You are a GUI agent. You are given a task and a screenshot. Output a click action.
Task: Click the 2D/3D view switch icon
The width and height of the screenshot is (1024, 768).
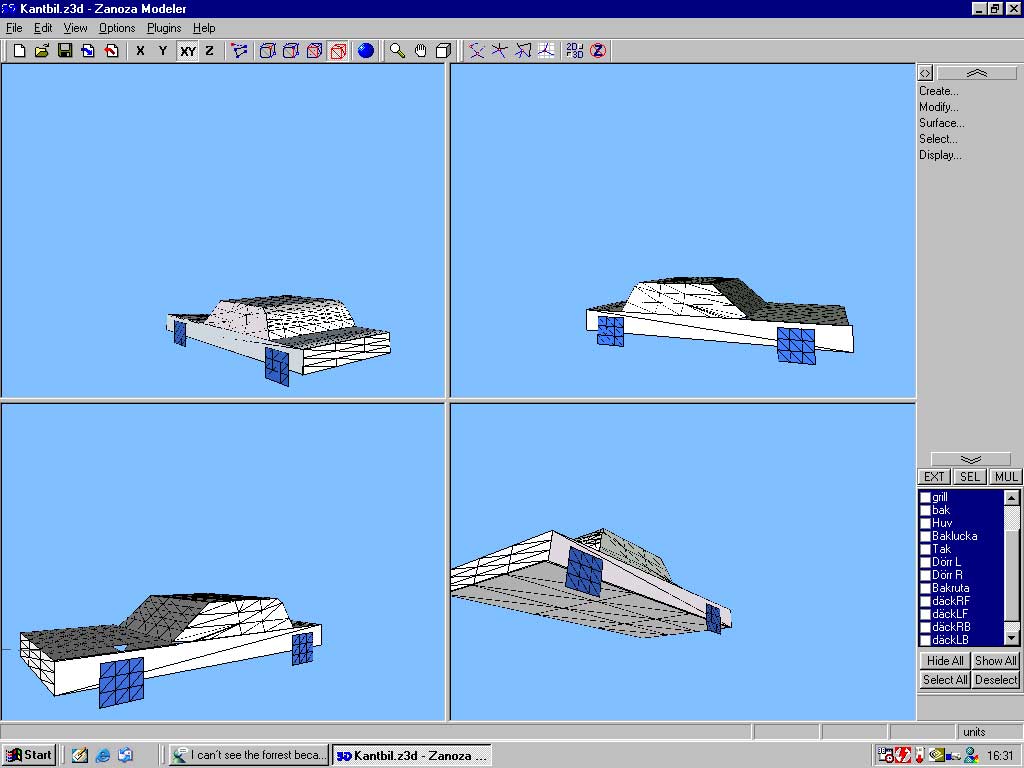pos(574,51)
